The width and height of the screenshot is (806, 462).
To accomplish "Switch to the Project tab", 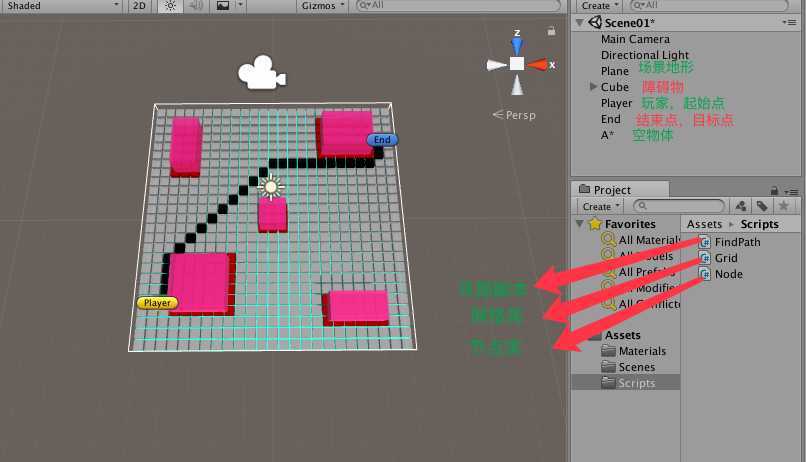I will pos(620,190).
